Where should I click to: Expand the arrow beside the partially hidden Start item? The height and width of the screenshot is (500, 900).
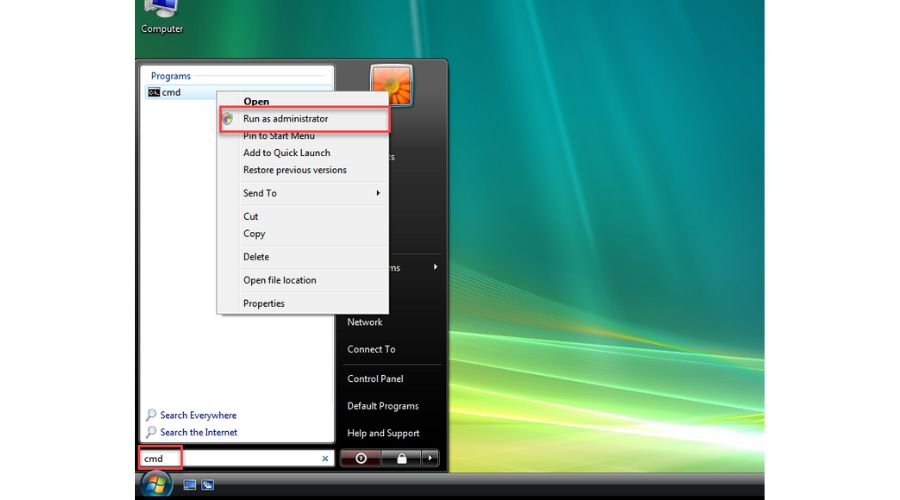[x=436, y=267]
